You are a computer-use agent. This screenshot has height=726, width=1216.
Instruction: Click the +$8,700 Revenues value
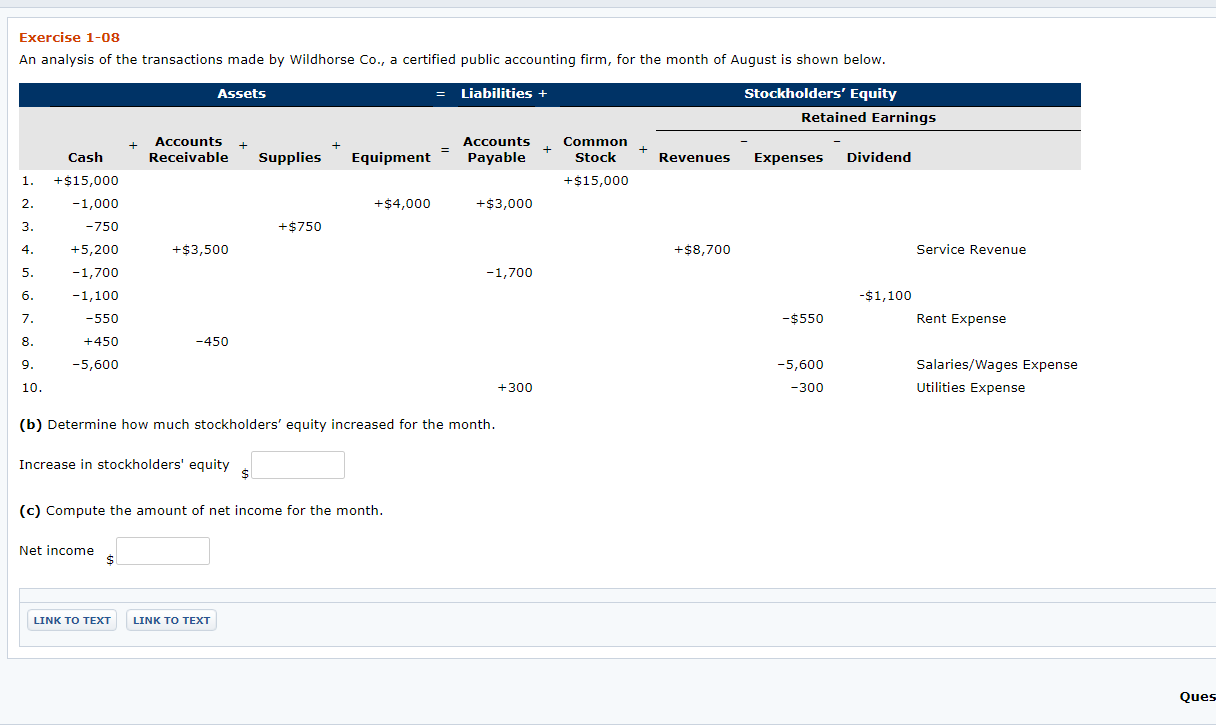tap(702, 250)
